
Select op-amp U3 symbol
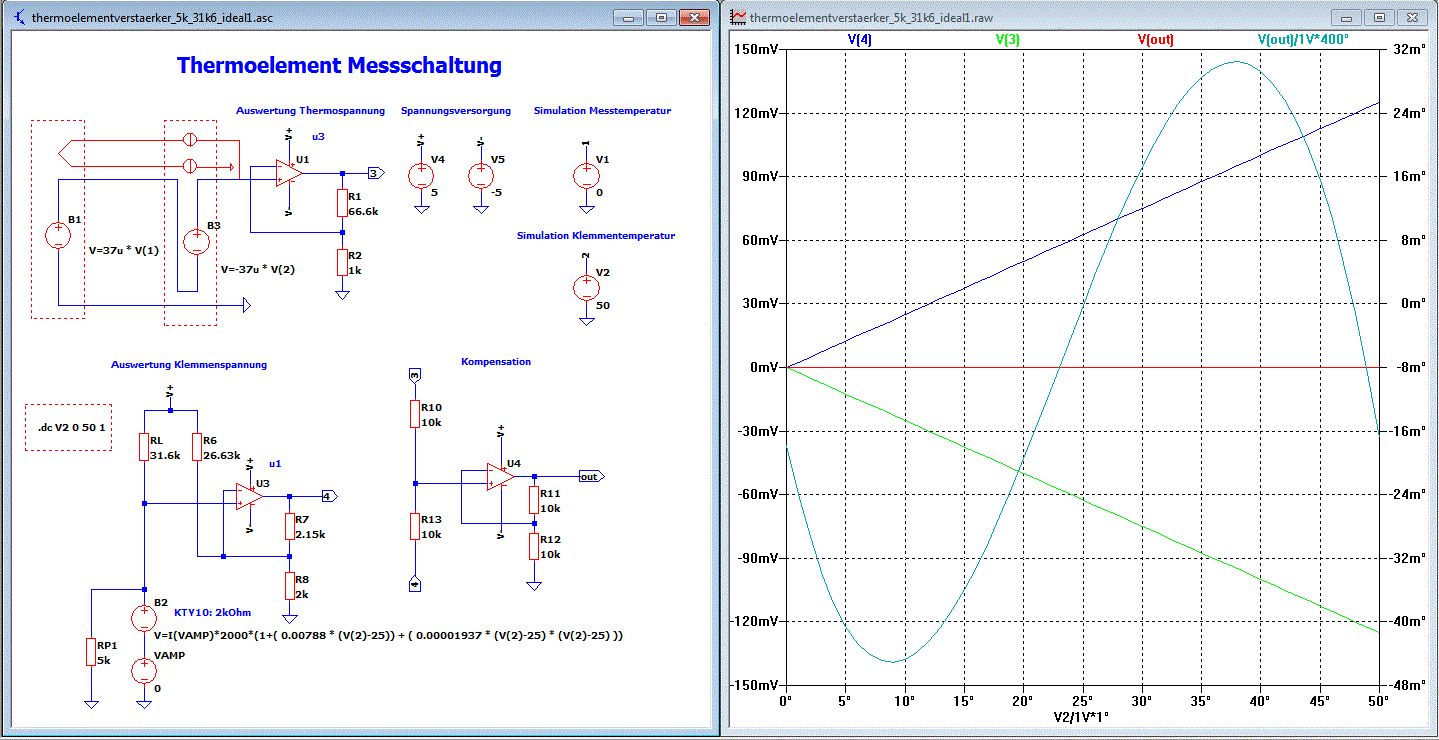click(249, 497)
